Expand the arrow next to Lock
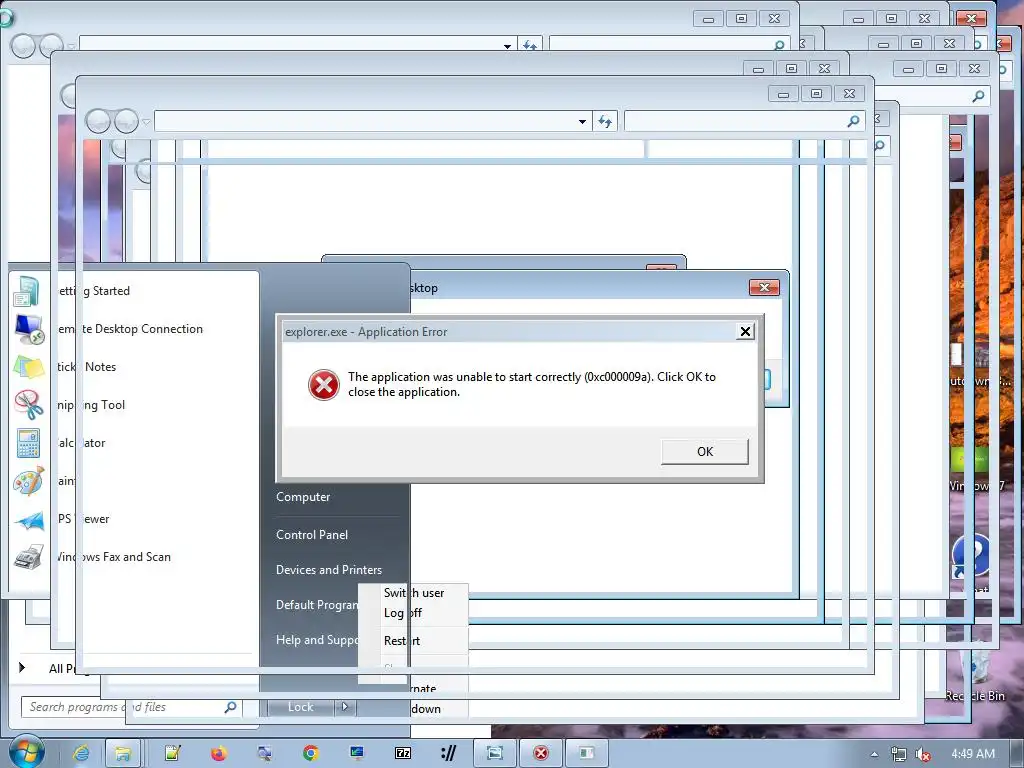 point(345,707)
